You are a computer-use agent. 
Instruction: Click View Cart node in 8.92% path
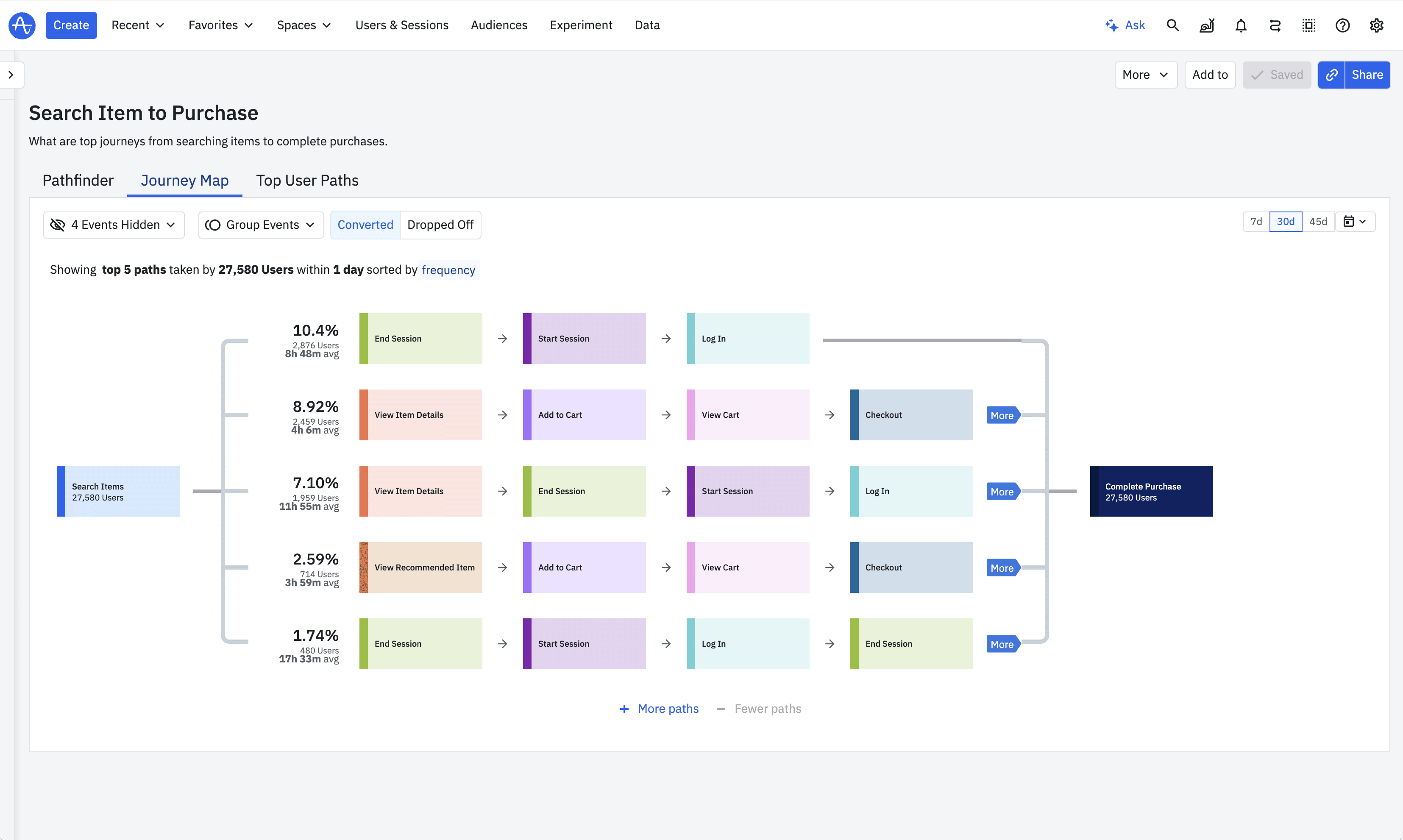point(748,415)
